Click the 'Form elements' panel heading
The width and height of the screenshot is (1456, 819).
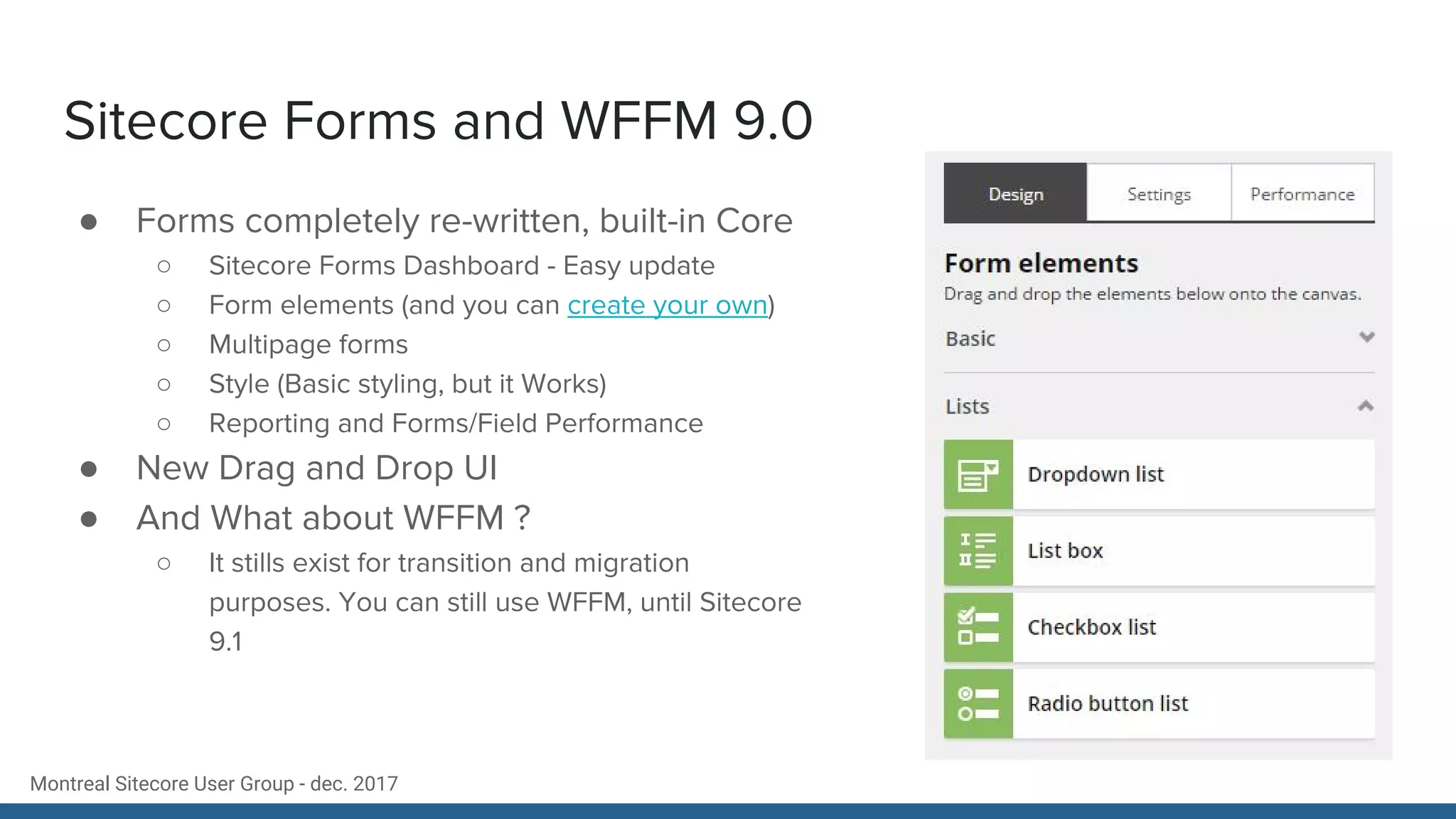(1041, 263)
